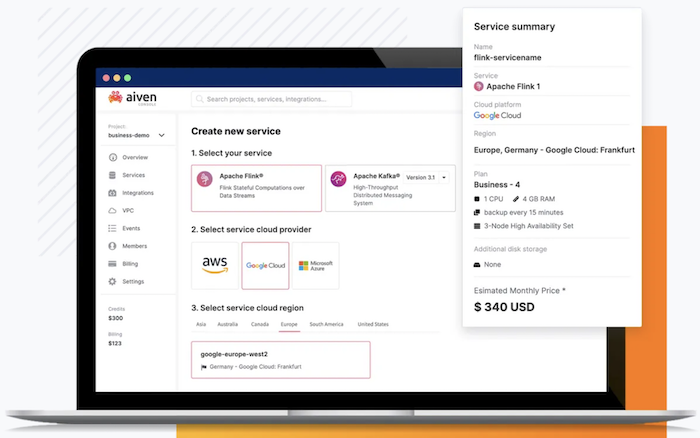Click the backup every 15 minutes icon
The width and height of the screenshot is (700, 438).
click(477, 213)
